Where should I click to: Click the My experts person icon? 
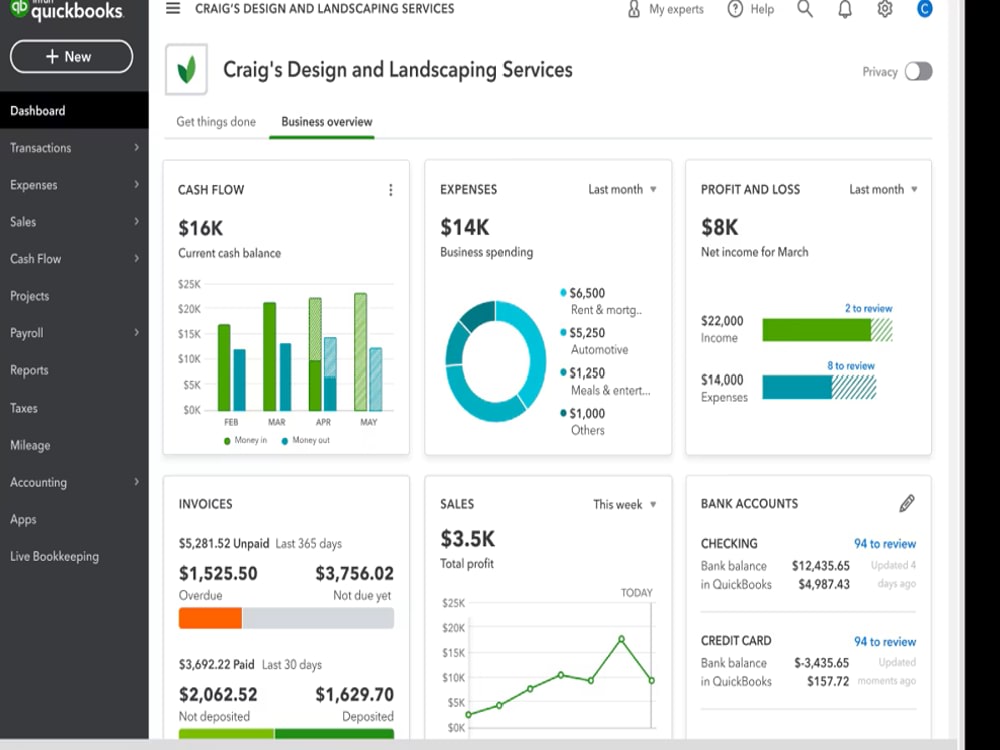(x=634, y=9)
